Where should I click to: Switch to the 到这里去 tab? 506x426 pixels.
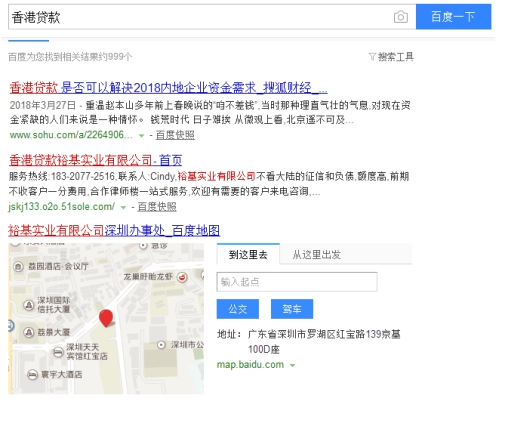tap(248, 254)
